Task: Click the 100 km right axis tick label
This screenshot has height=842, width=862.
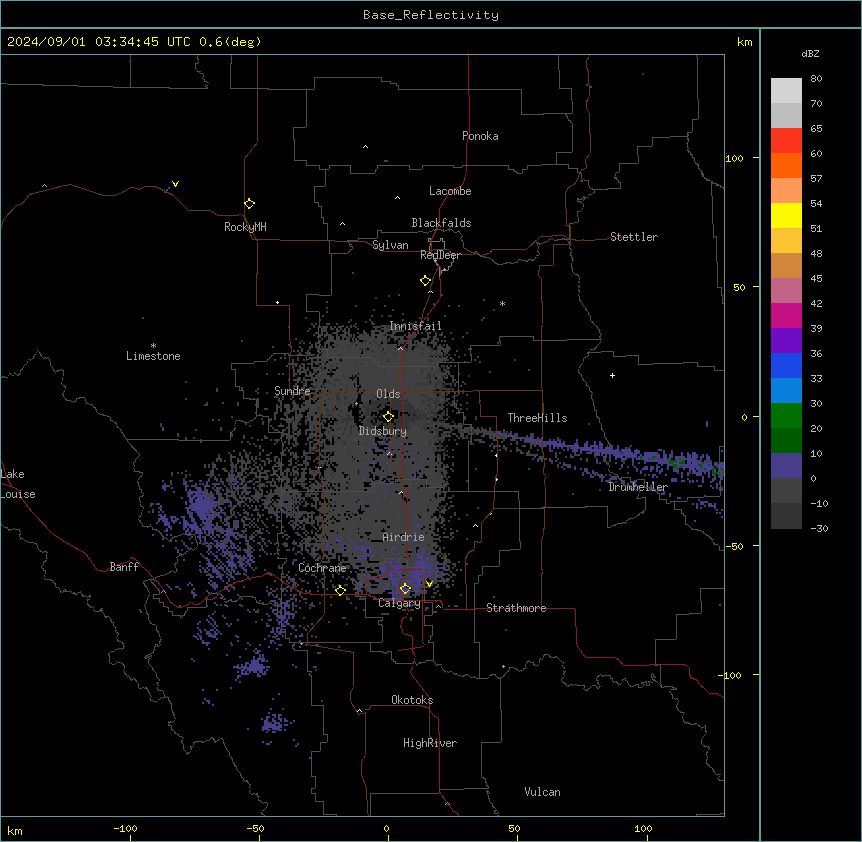Action: click(734, 159)
